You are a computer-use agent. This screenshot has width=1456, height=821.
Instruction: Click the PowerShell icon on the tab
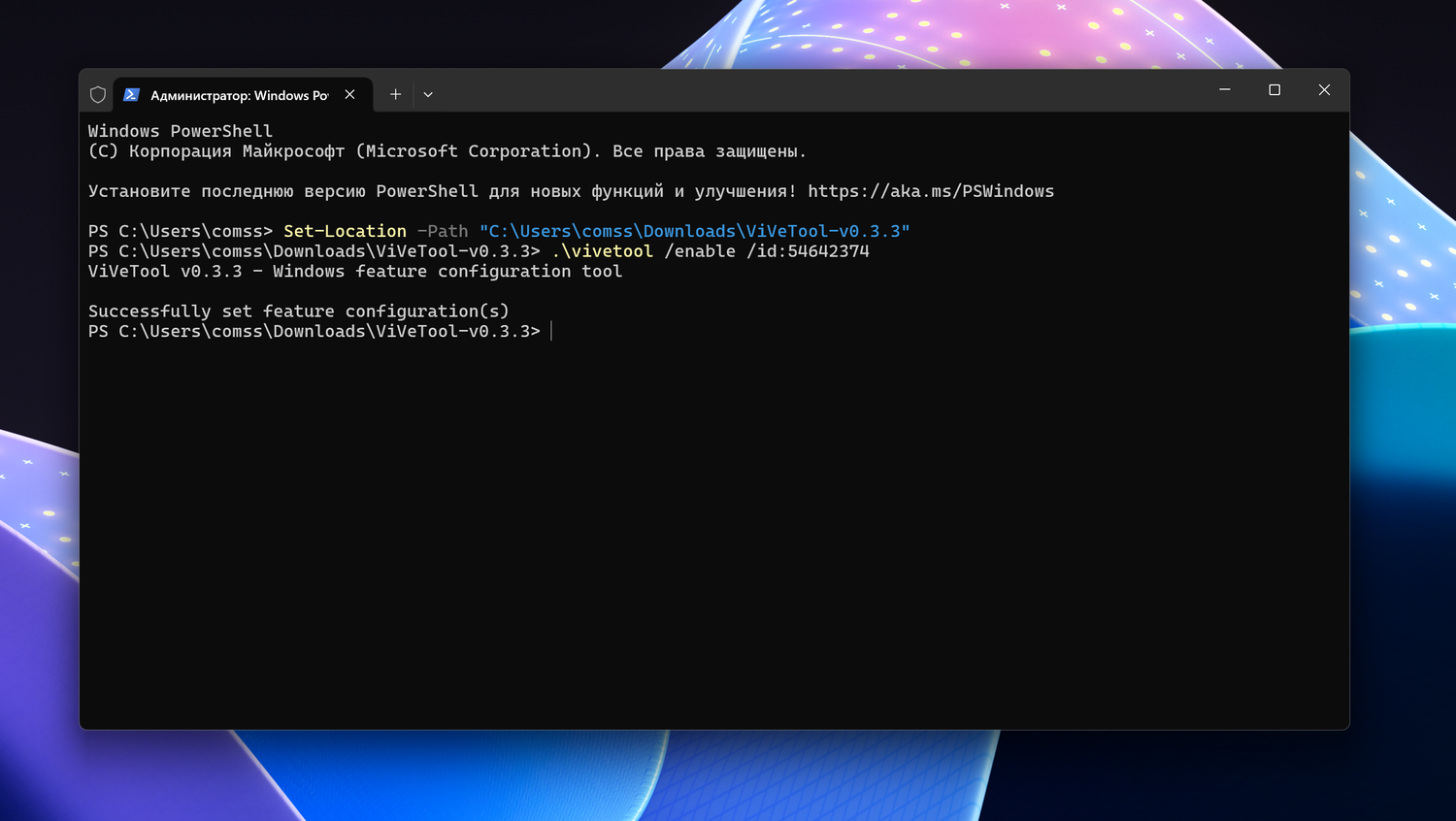pyautogui.click(x=132, y=94)
